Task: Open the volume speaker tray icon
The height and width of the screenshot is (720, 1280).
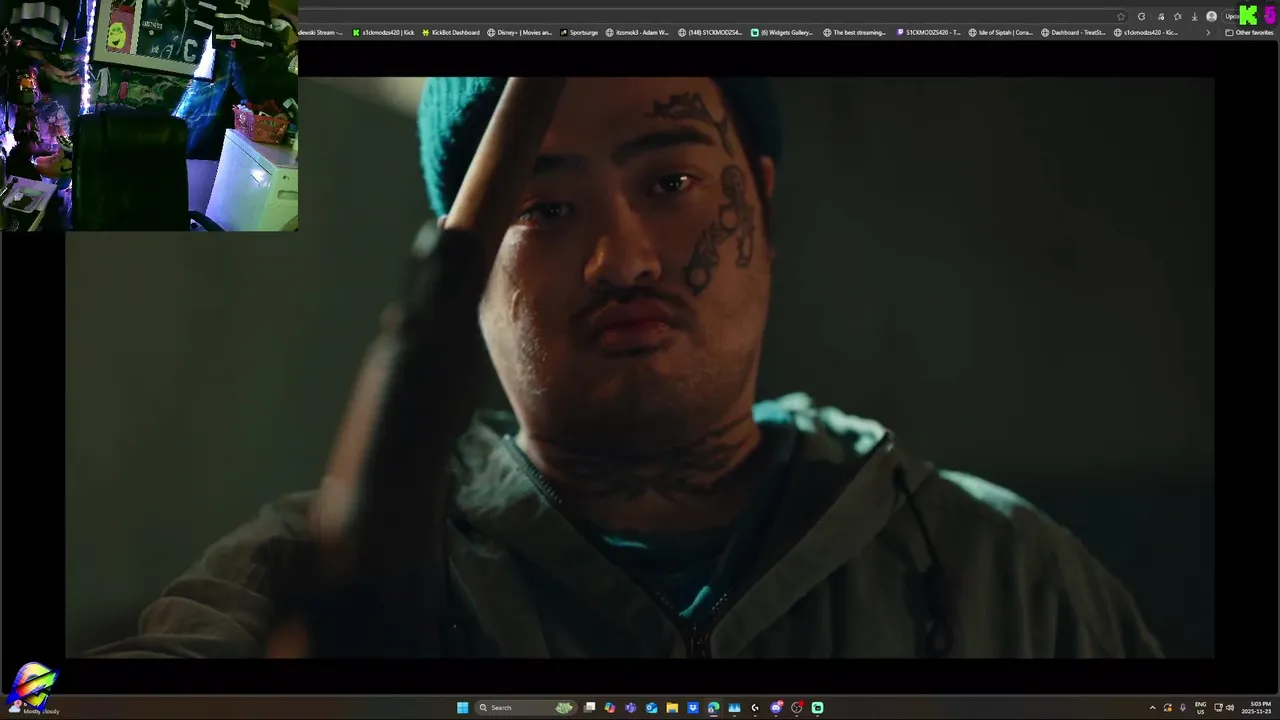Action: 1230,708
